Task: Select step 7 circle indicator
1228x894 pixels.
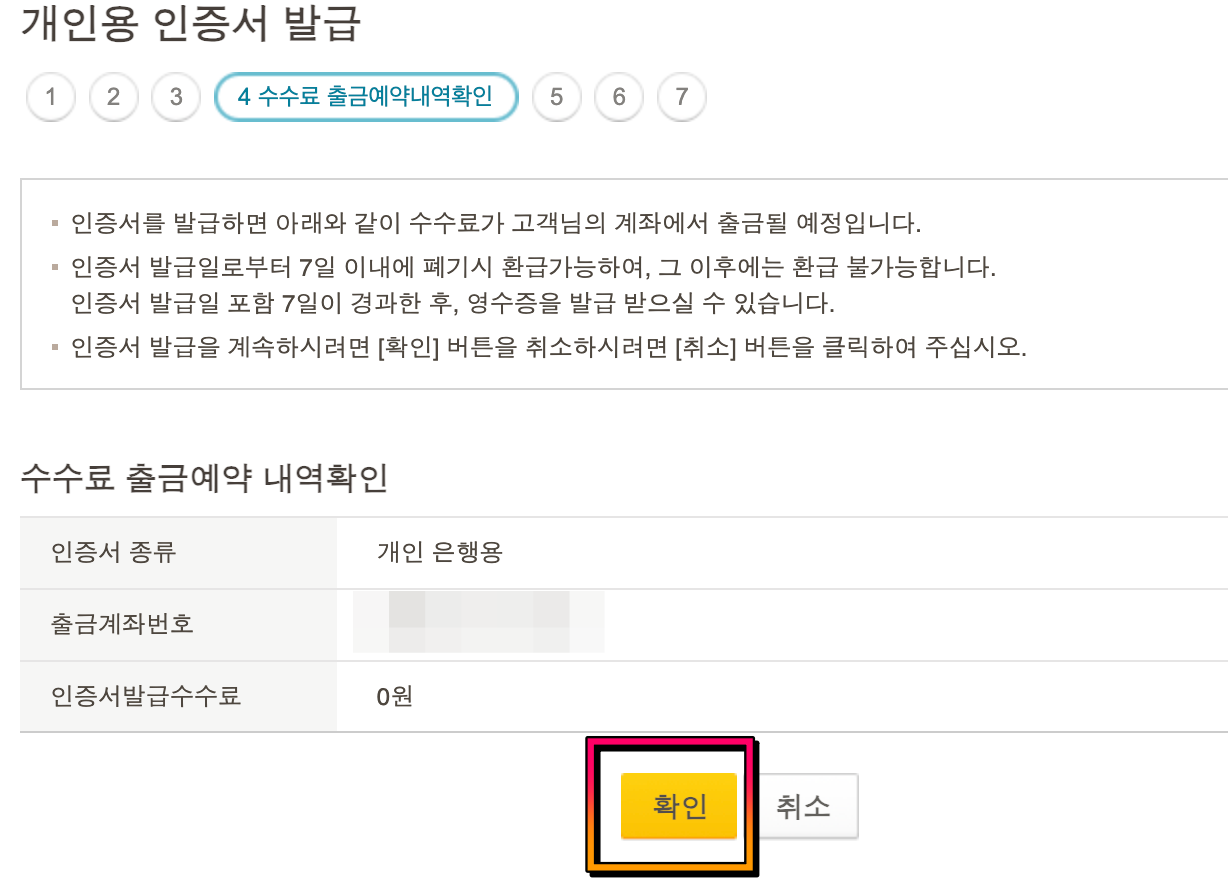Action: click(x=681, y=97)
